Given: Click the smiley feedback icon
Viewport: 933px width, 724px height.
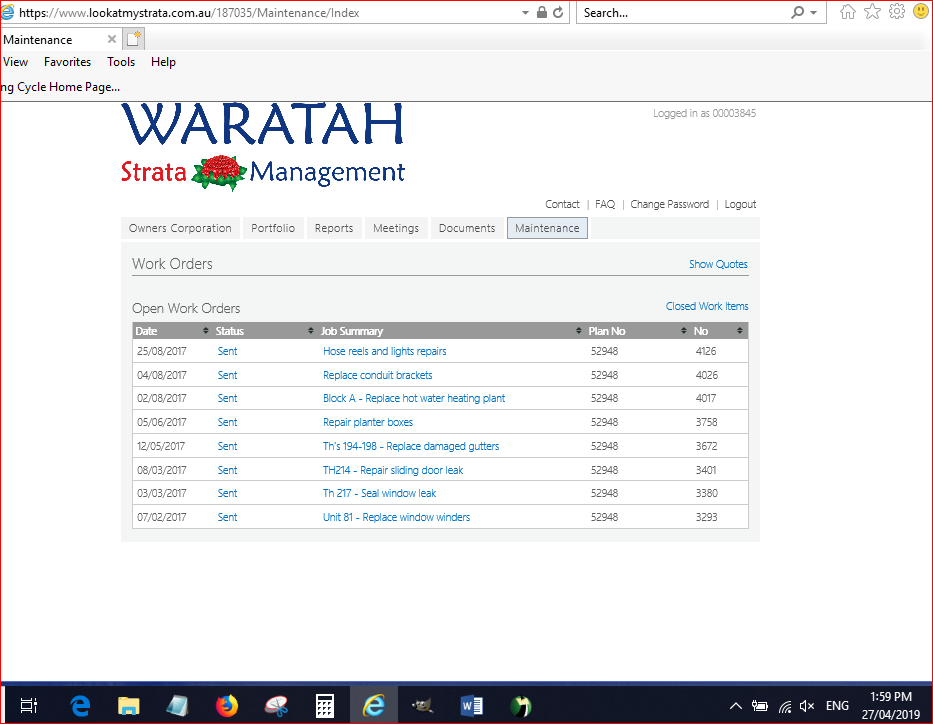Looking at the screenshot, I should 921,11.
